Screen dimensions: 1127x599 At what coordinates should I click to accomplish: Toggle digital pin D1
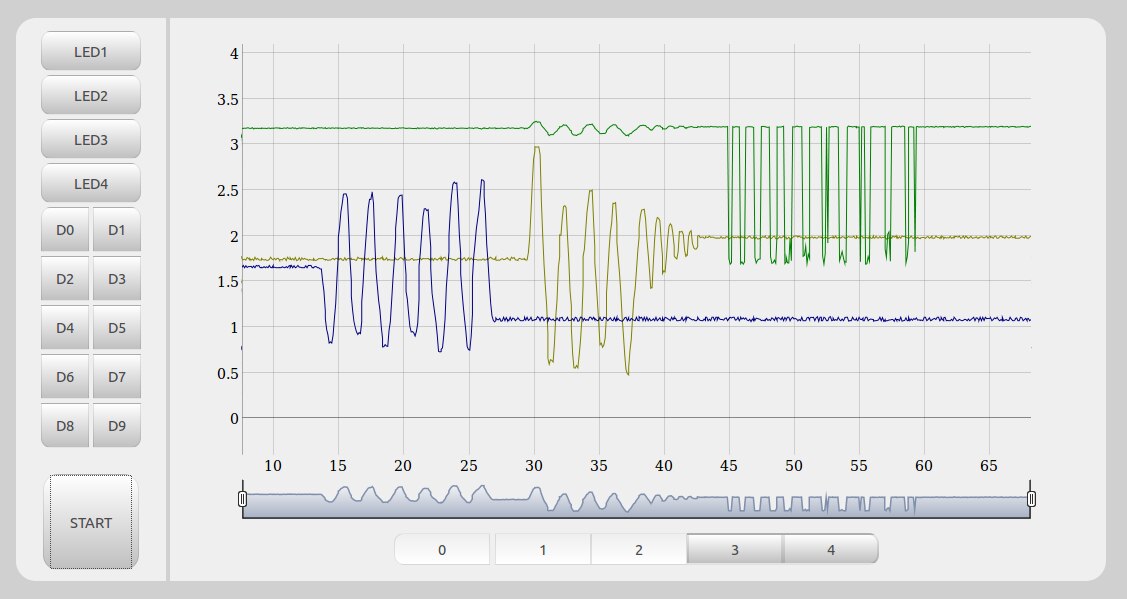pyautogui.click(x=116, y=229)
